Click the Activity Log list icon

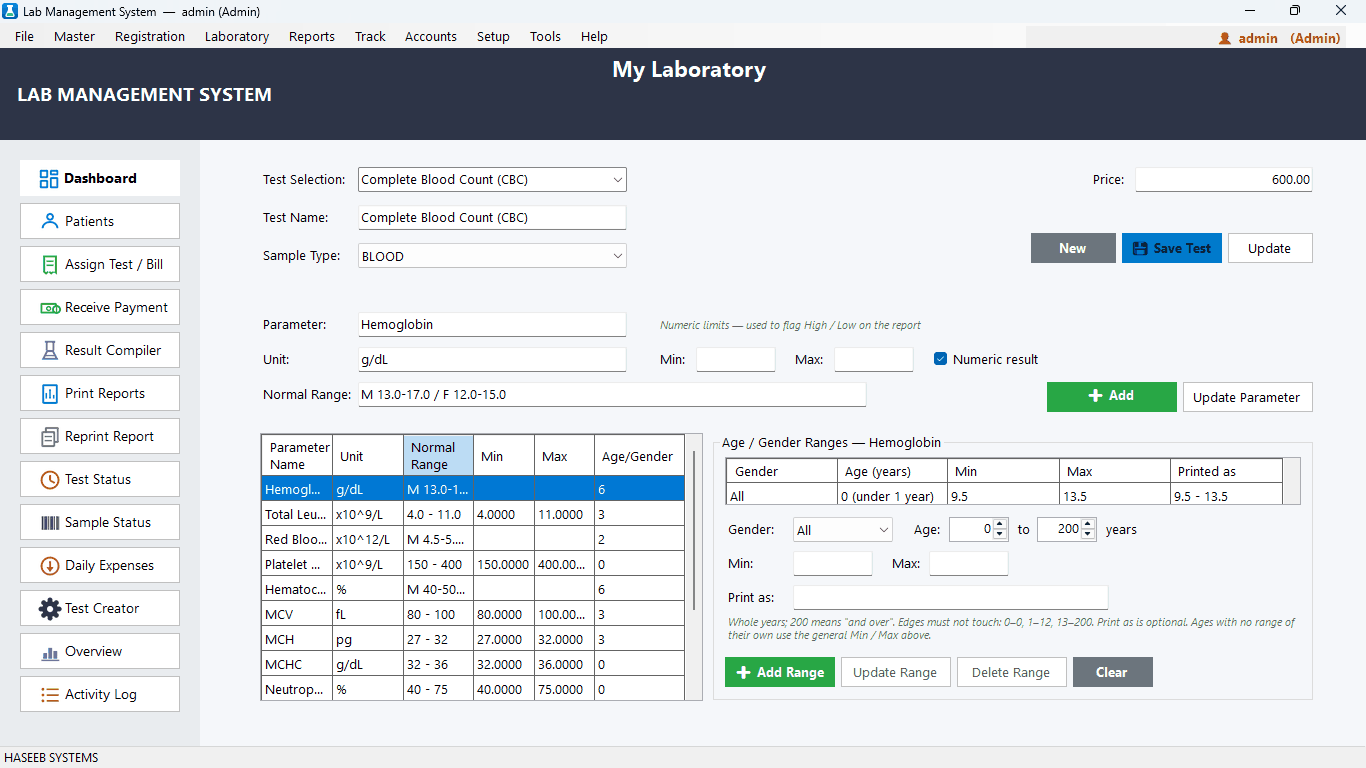click(x=49, y=695)
